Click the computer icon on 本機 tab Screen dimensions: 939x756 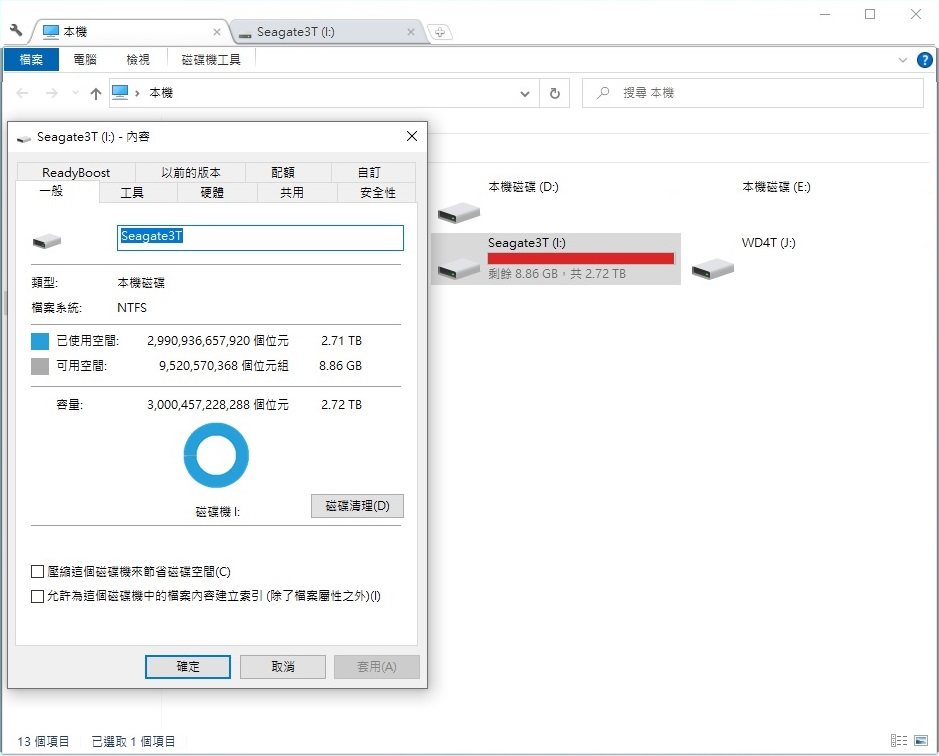(x=51, y=31)
